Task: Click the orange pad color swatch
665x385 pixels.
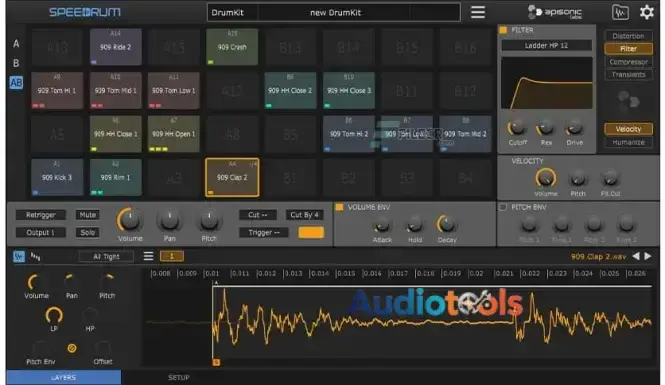Action: click(x=311, y=232)
